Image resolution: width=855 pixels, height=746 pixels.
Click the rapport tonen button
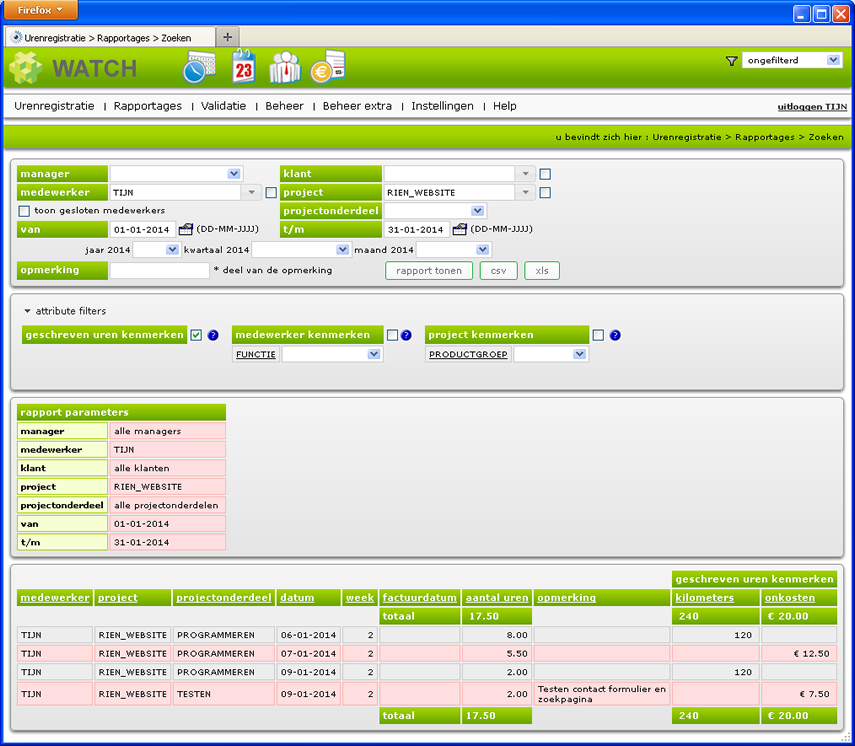pos(429,270)
